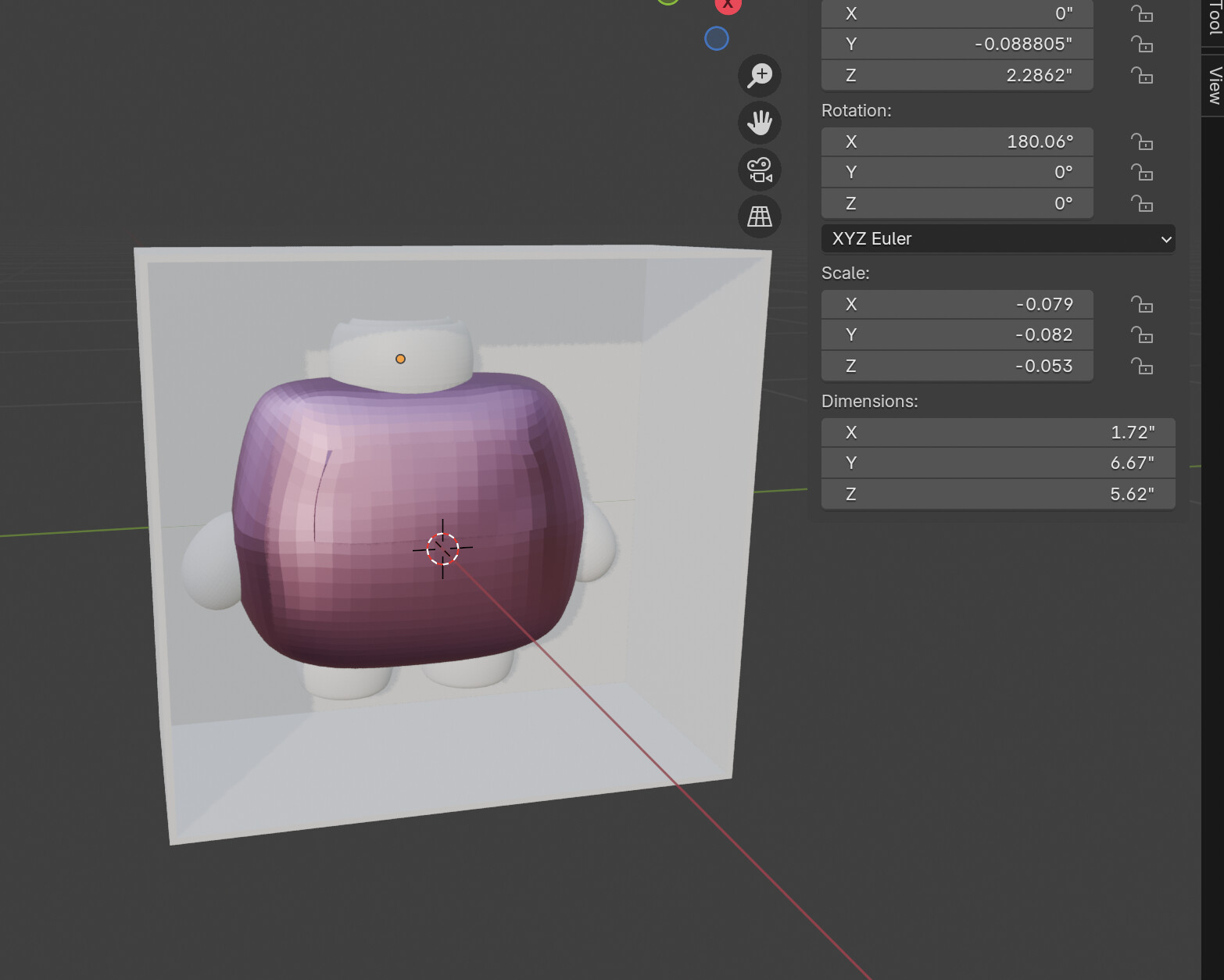Toggle lock for Rotation Y

(x=1142, y=173)
